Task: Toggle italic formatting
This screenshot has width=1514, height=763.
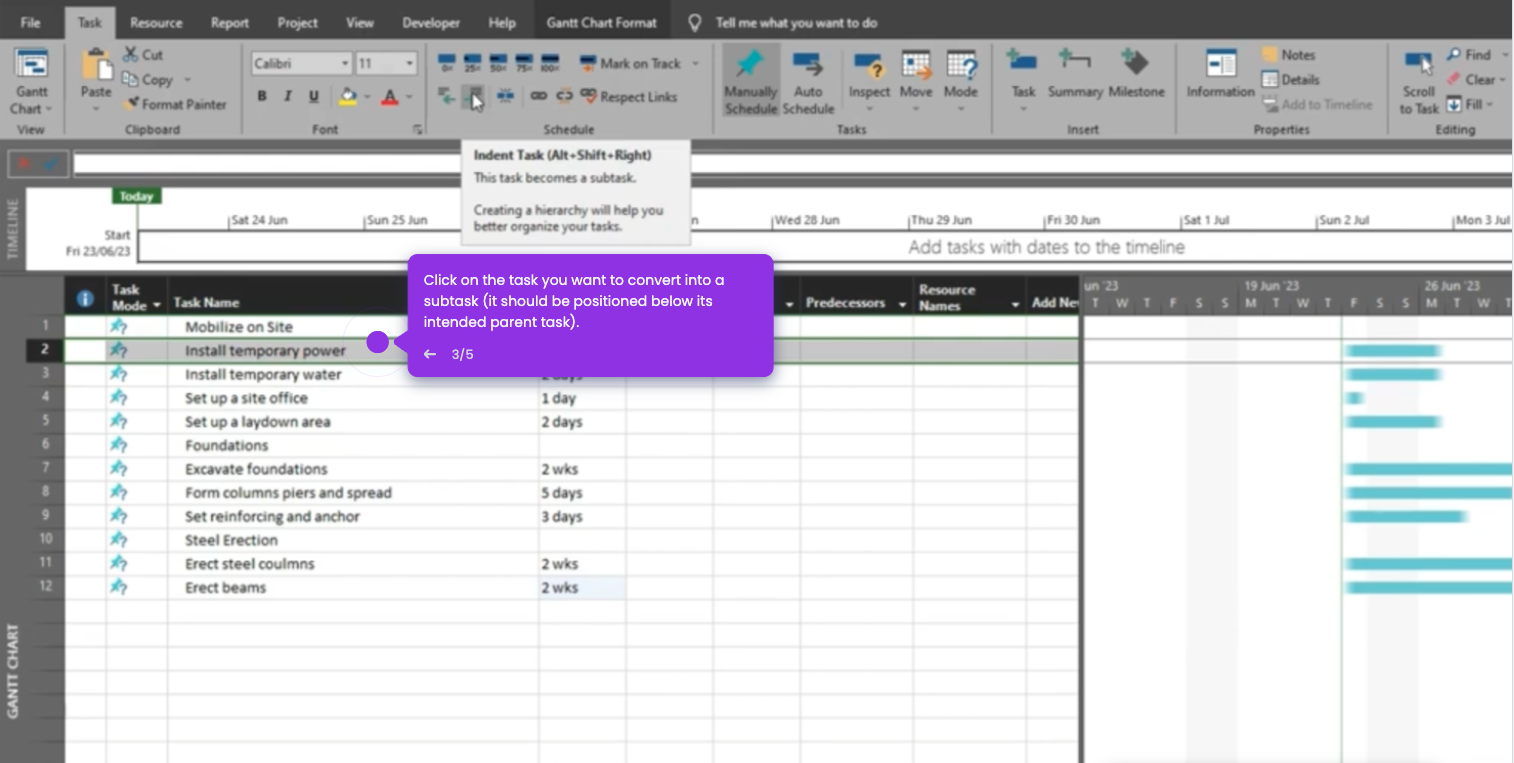Action: (288, 96)
